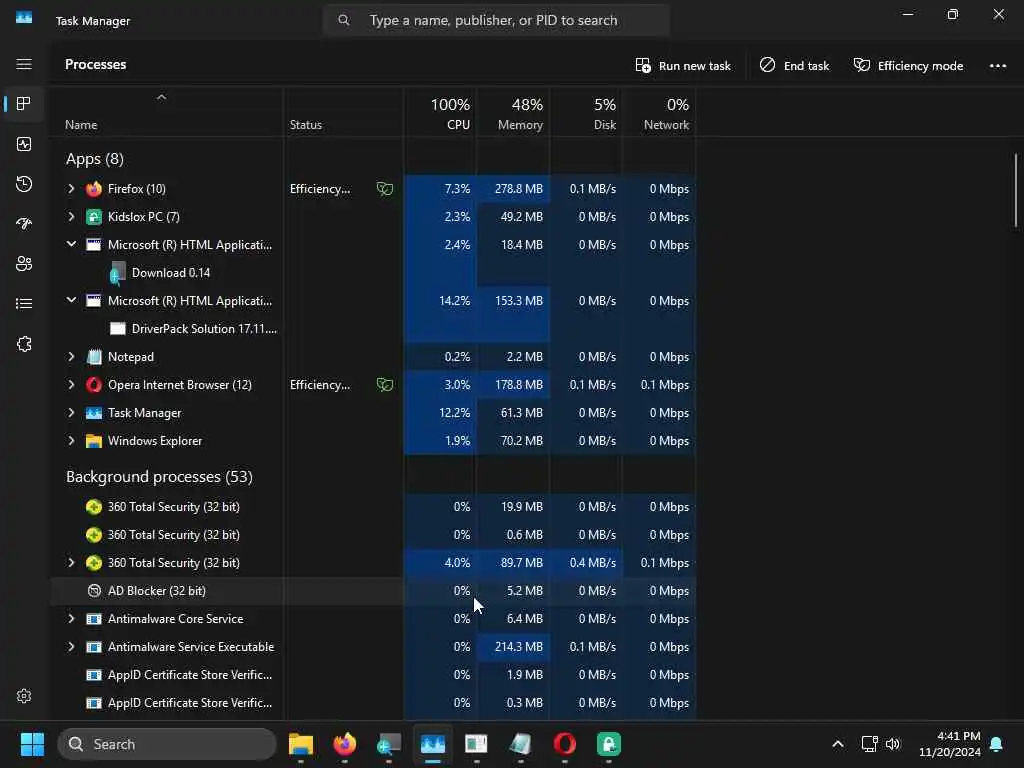
Task: Expand the Task Manager process group
Action: point(71,413)
